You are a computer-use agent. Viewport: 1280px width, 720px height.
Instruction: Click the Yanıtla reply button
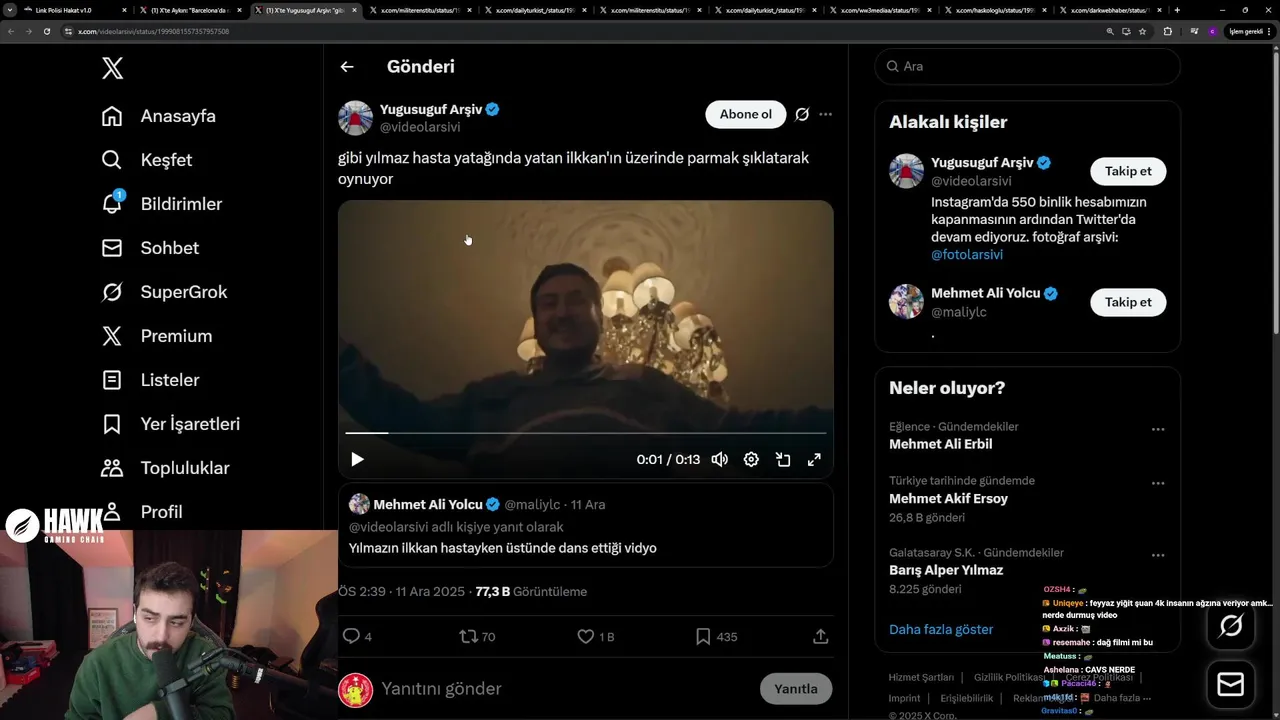pos(796,689)
